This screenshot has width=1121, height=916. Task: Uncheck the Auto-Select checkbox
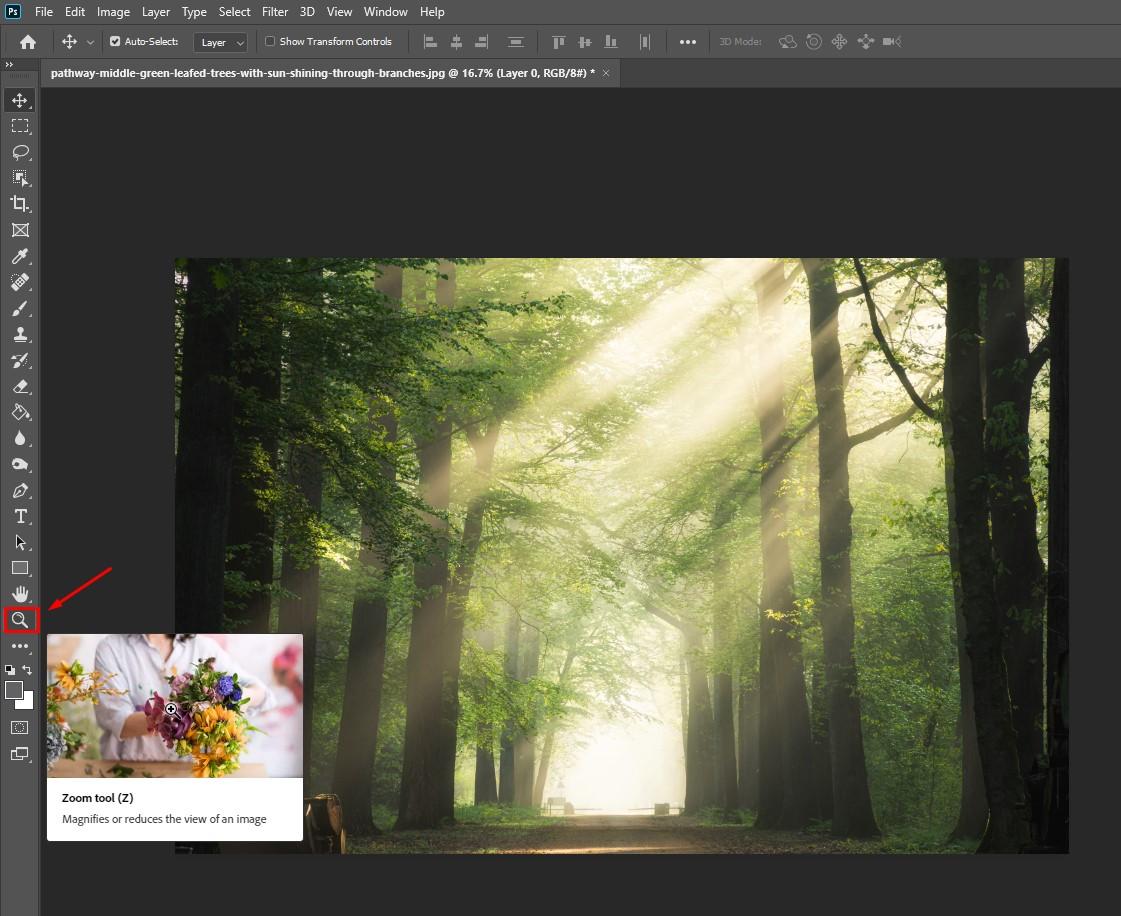115,42
